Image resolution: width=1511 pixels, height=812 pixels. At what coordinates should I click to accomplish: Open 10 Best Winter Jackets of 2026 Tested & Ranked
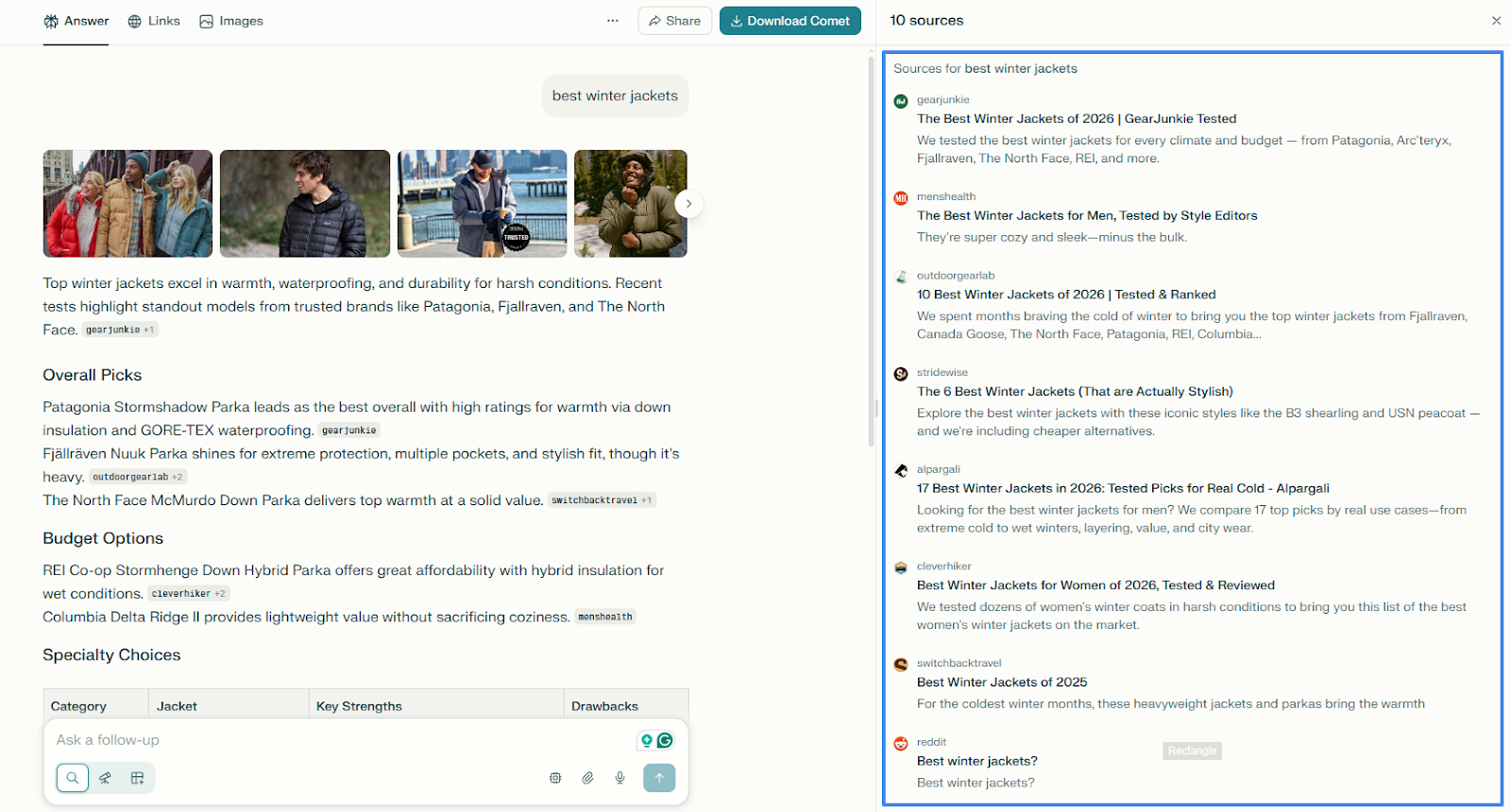tap(1066, 295)
